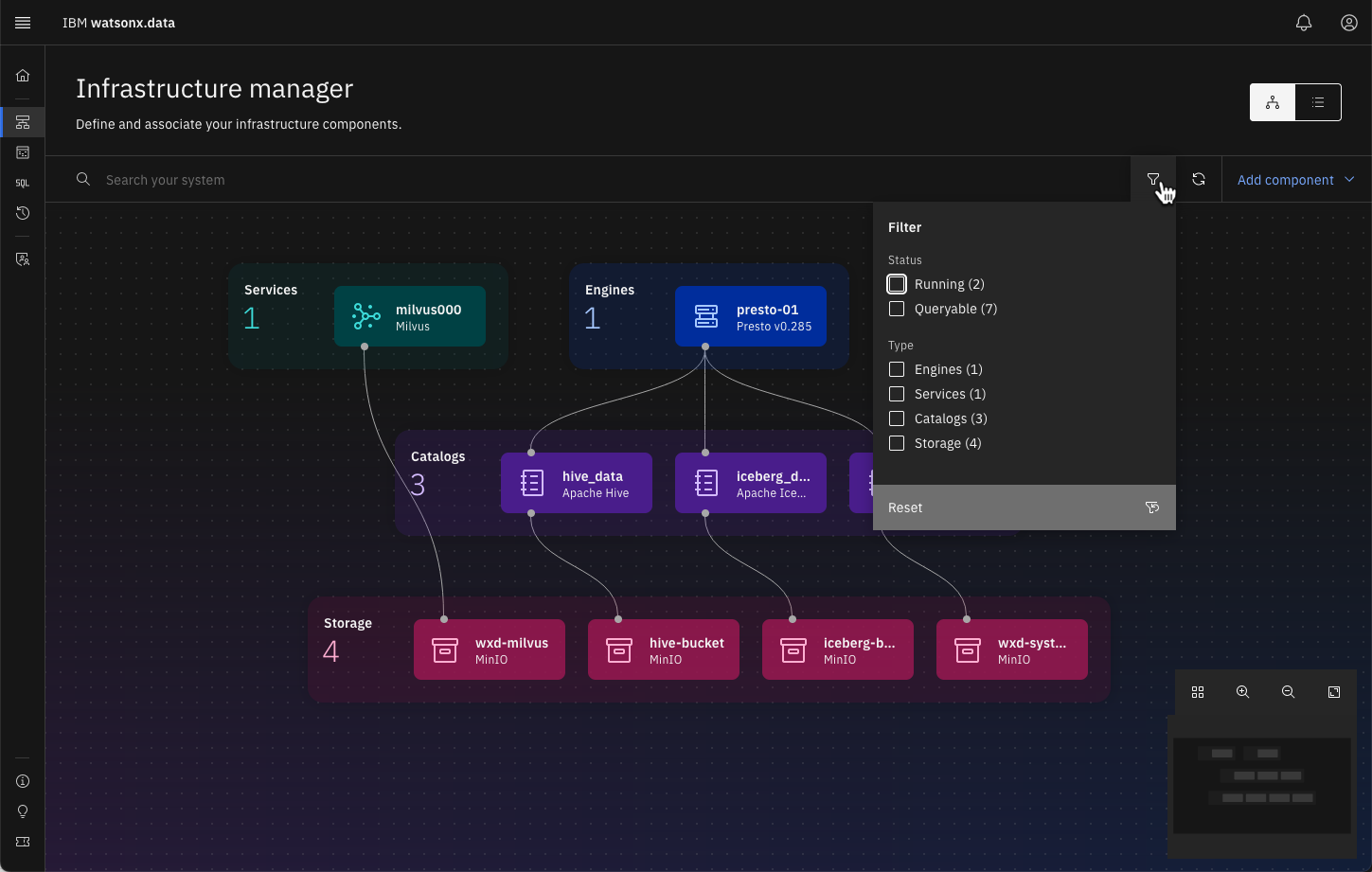The image size is (1372, 872).
Task: Click the bucket icon on iceberg-b...
Action: [793, 650]
